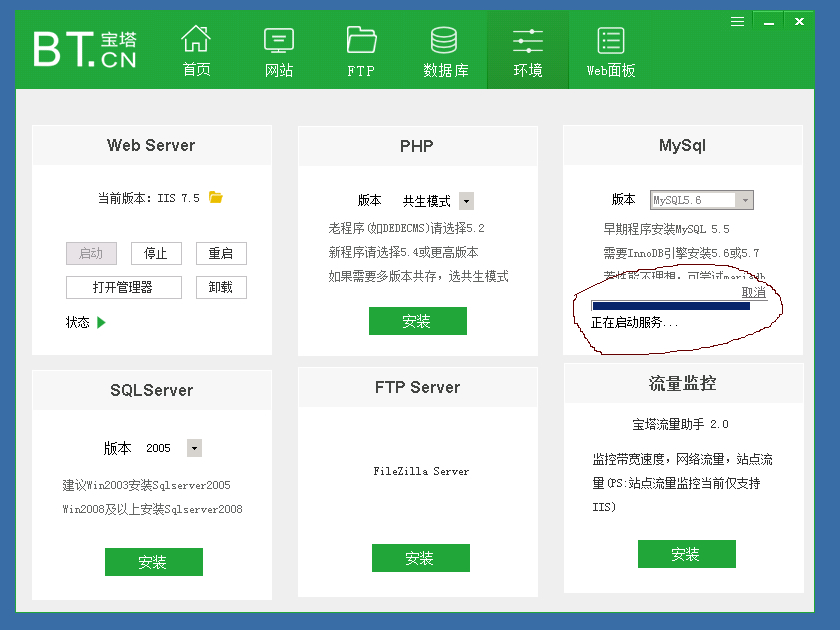Uninstall the web server with 卸载

click(x=221, y=287)
